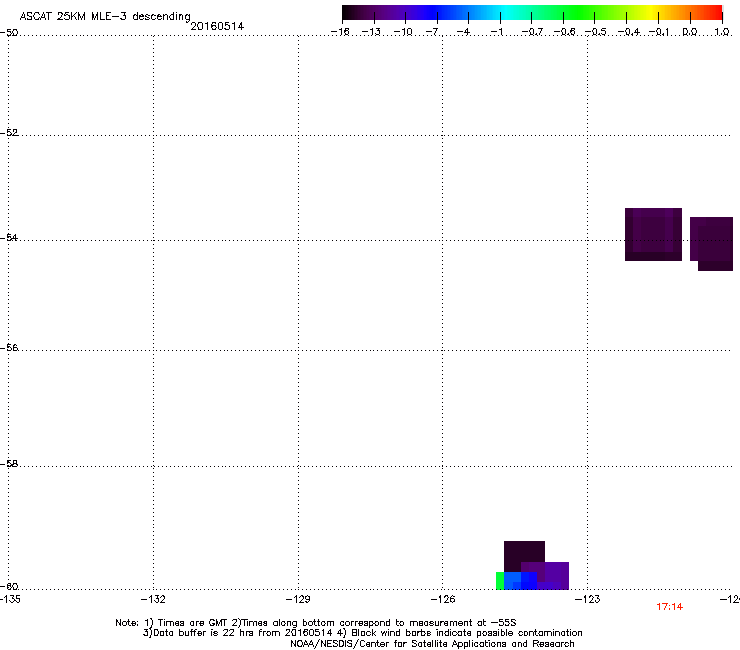Screen dimensions: 740x650
Task: Click the date label "20160514" under the title
Action: (217, 26)
